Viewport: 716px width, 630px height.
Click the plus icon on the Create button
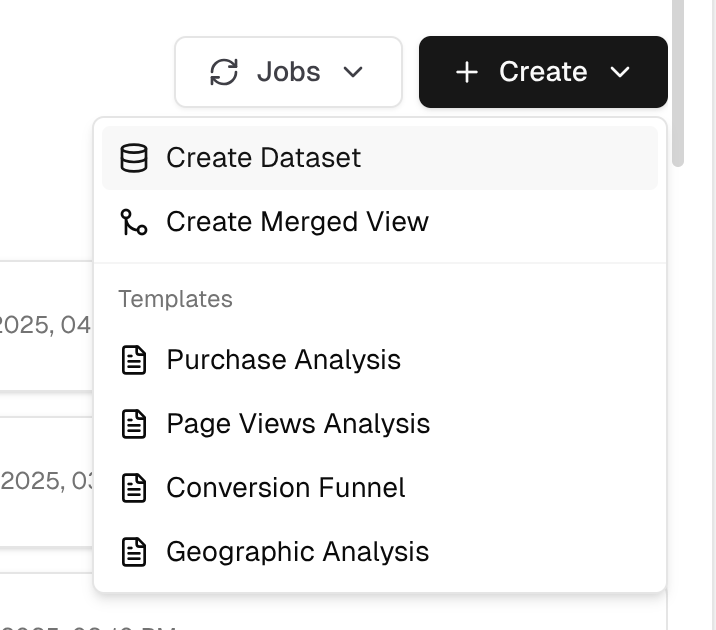[466, 72]
